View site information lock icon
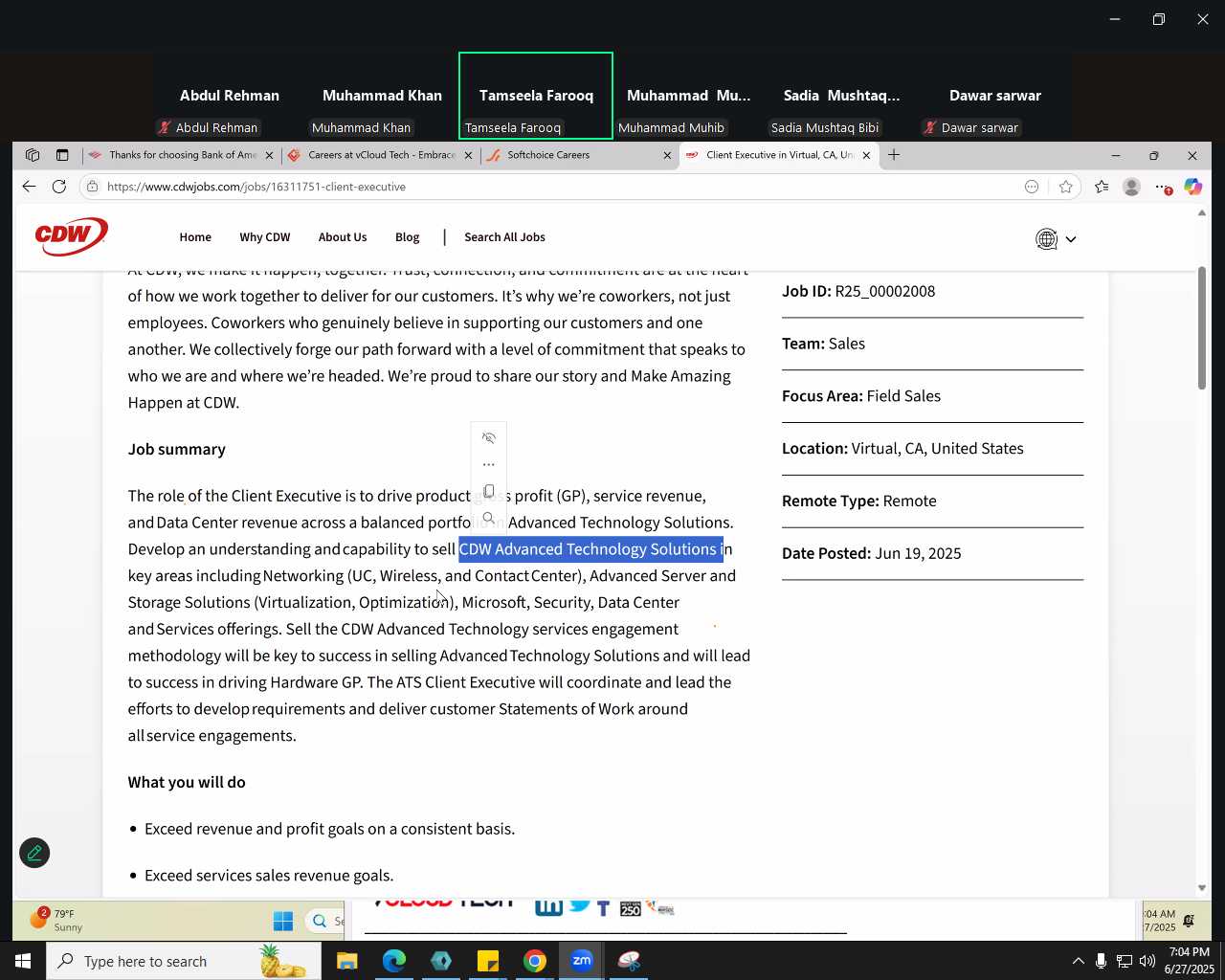This screenshot has width=1225, height=980. (x=92, y=187)
